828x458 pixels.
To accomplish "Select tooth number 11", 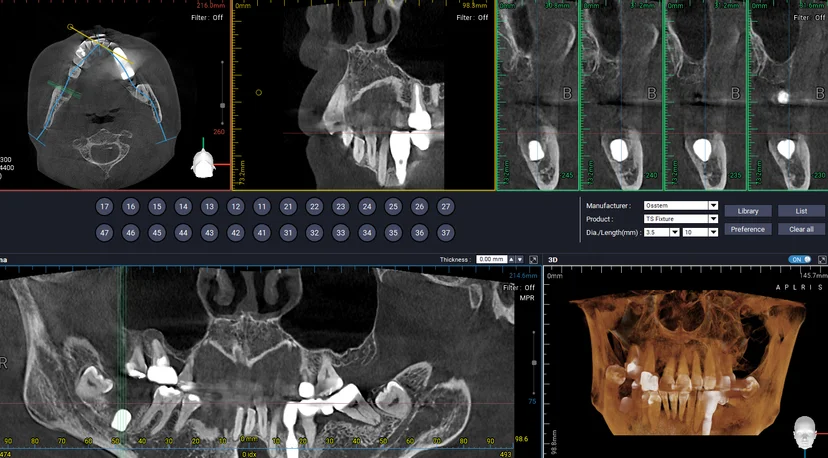I will coord(262,207).
